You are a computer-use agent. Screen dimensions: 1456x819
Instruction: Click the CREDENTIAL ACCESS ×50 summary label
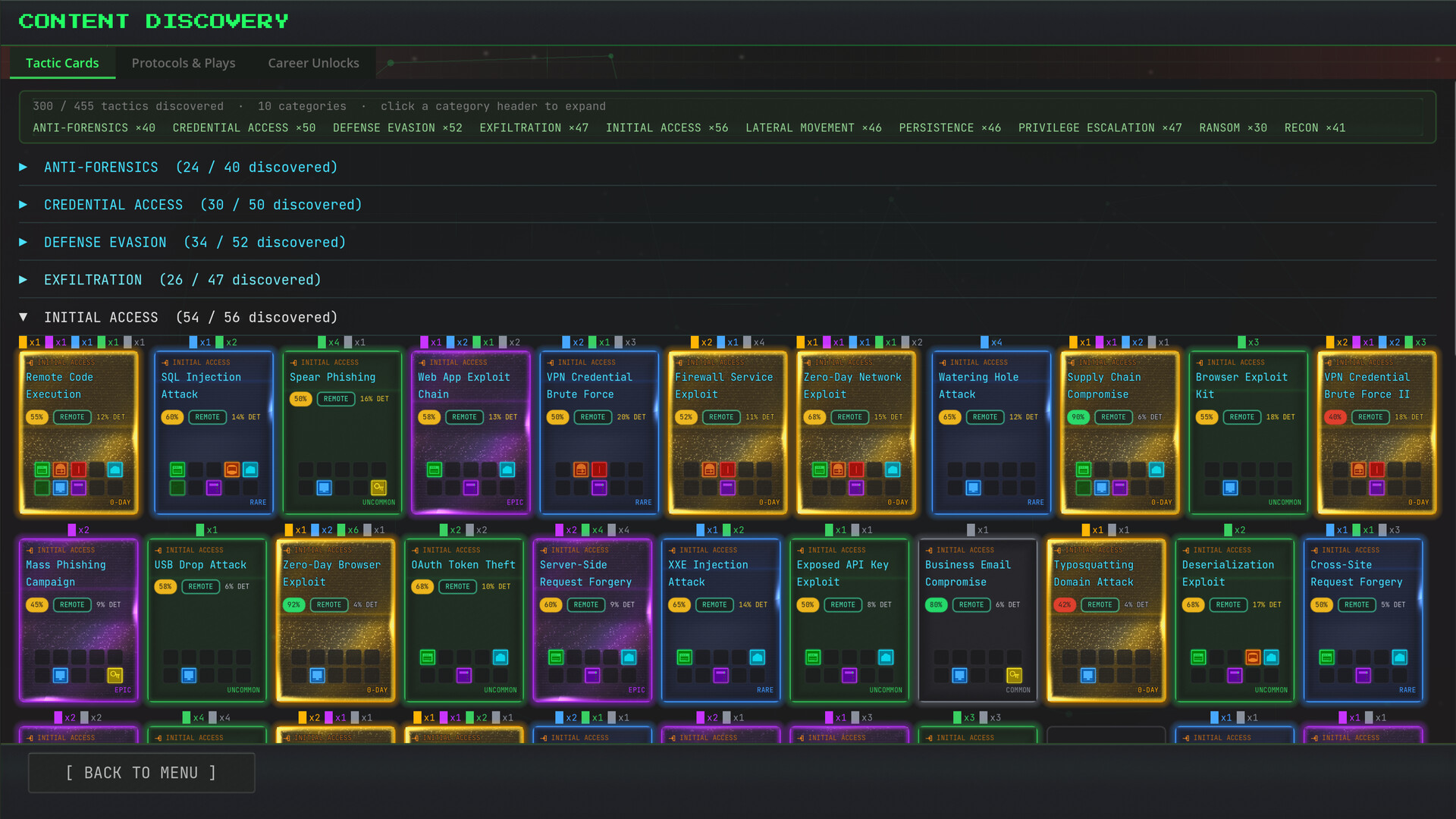[x=244, y=128]
